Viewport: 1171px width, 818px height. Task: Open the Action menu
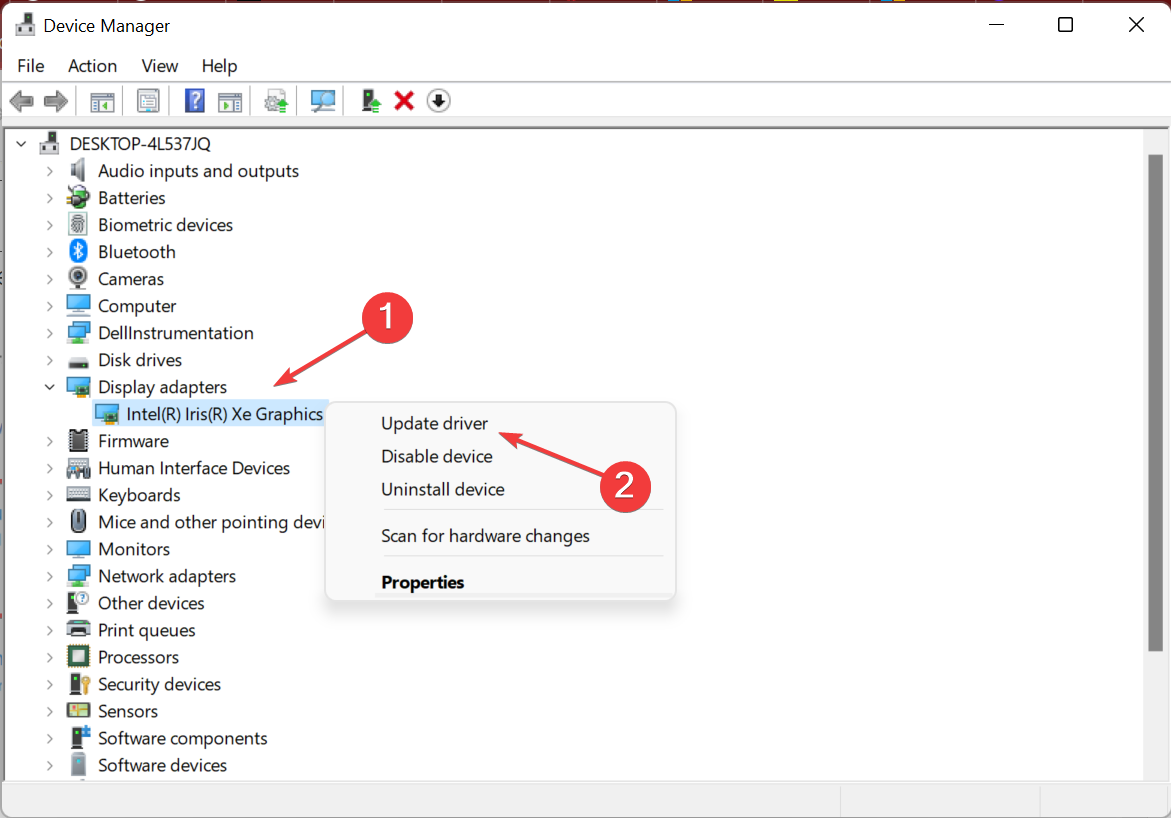[93, 66]
